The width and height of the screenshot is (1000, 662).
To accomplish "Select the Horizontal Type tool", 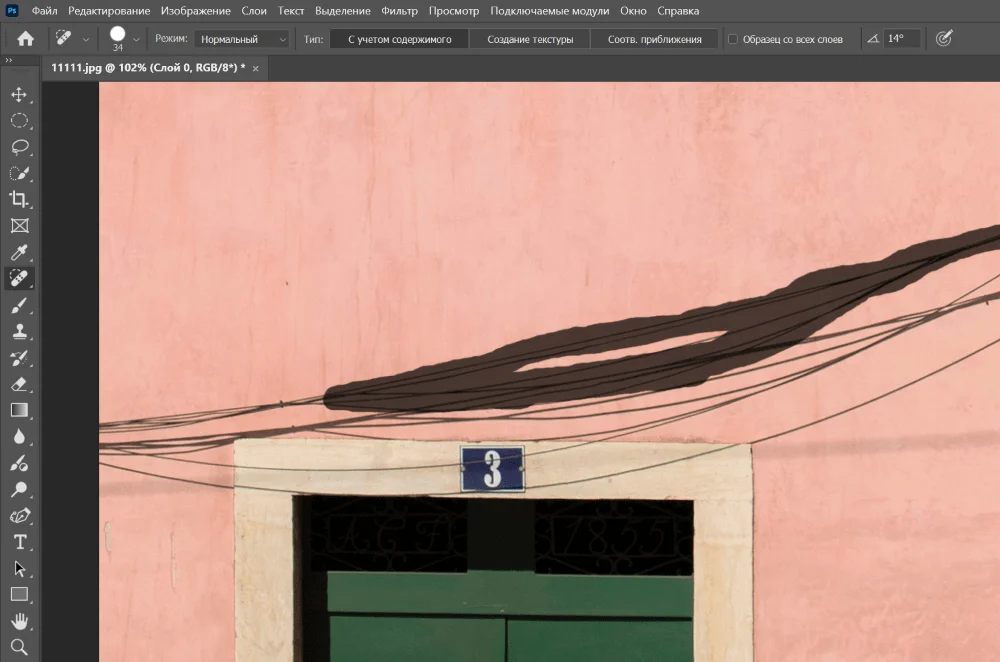I will (x=18, y=542).
